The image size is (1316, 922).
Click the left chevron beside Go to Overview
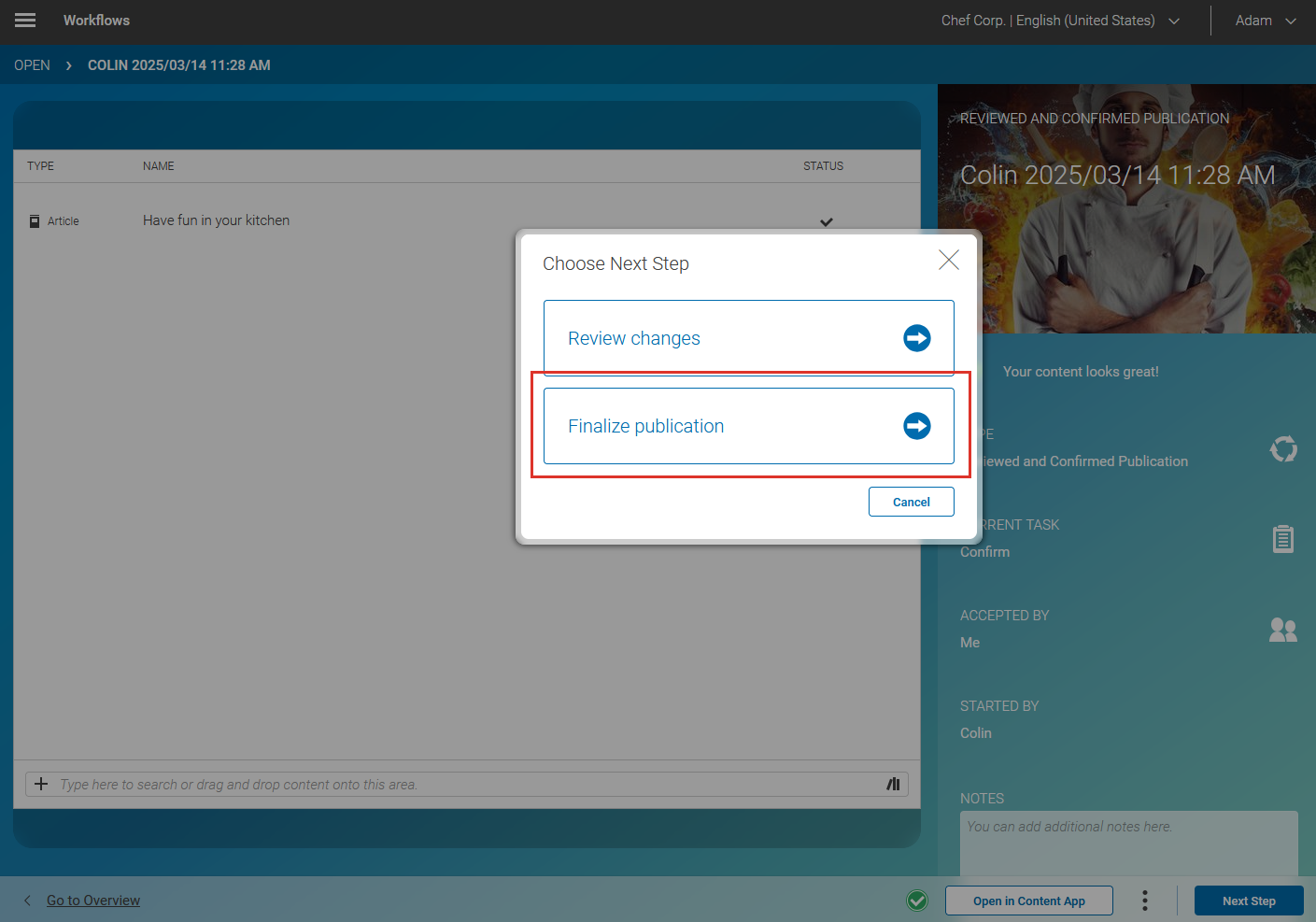[27, 900]
